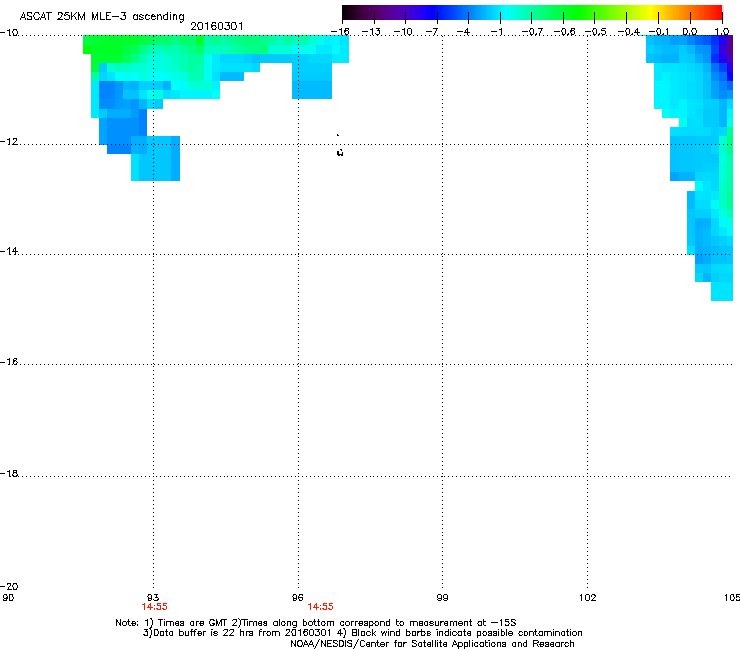Click the purple cells in the right swath

725,54
